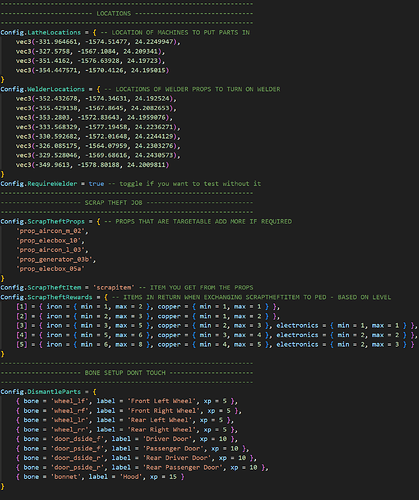419x500 pixels.
Task: Click the 'bonnet' bone string
Action: point(65,477)
